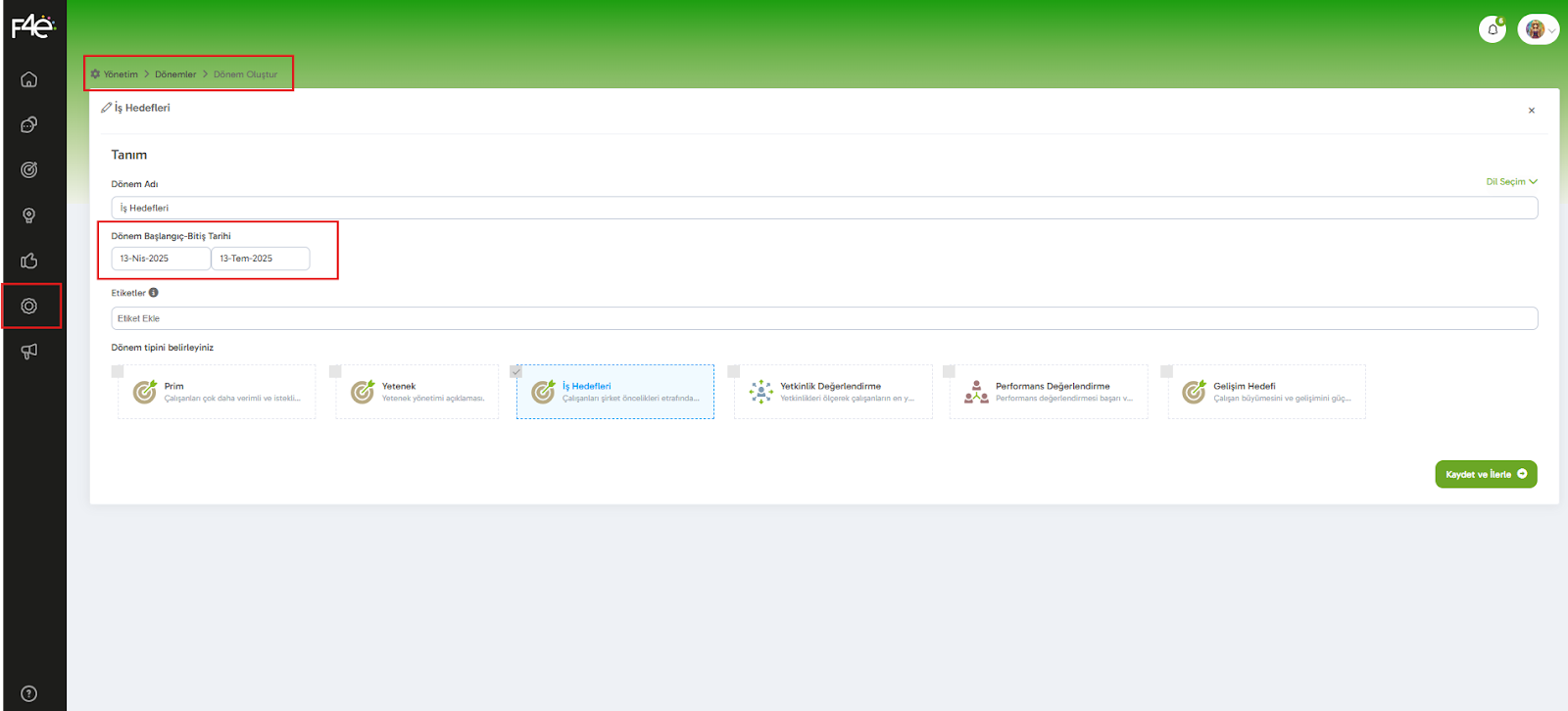
Task: Click the home icon in sidebar
Action: point(29,79)
